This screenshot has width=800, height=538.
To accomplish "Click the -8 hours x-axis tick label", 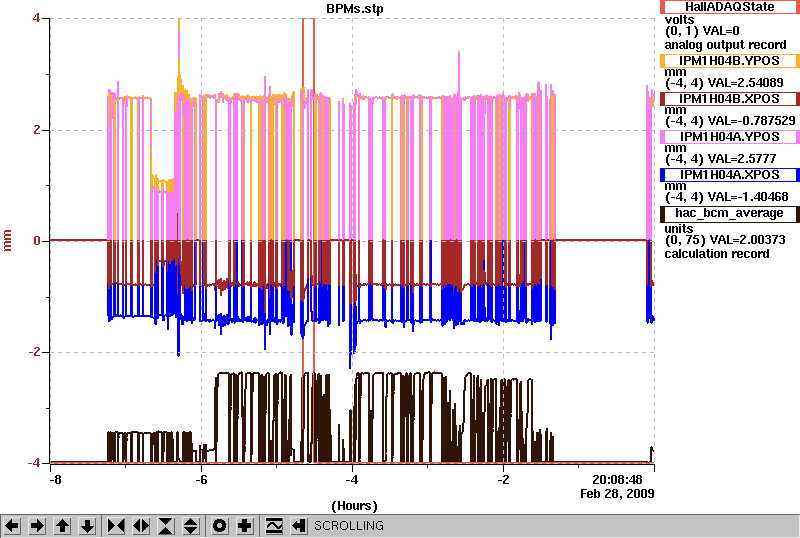I will point(55,480).
